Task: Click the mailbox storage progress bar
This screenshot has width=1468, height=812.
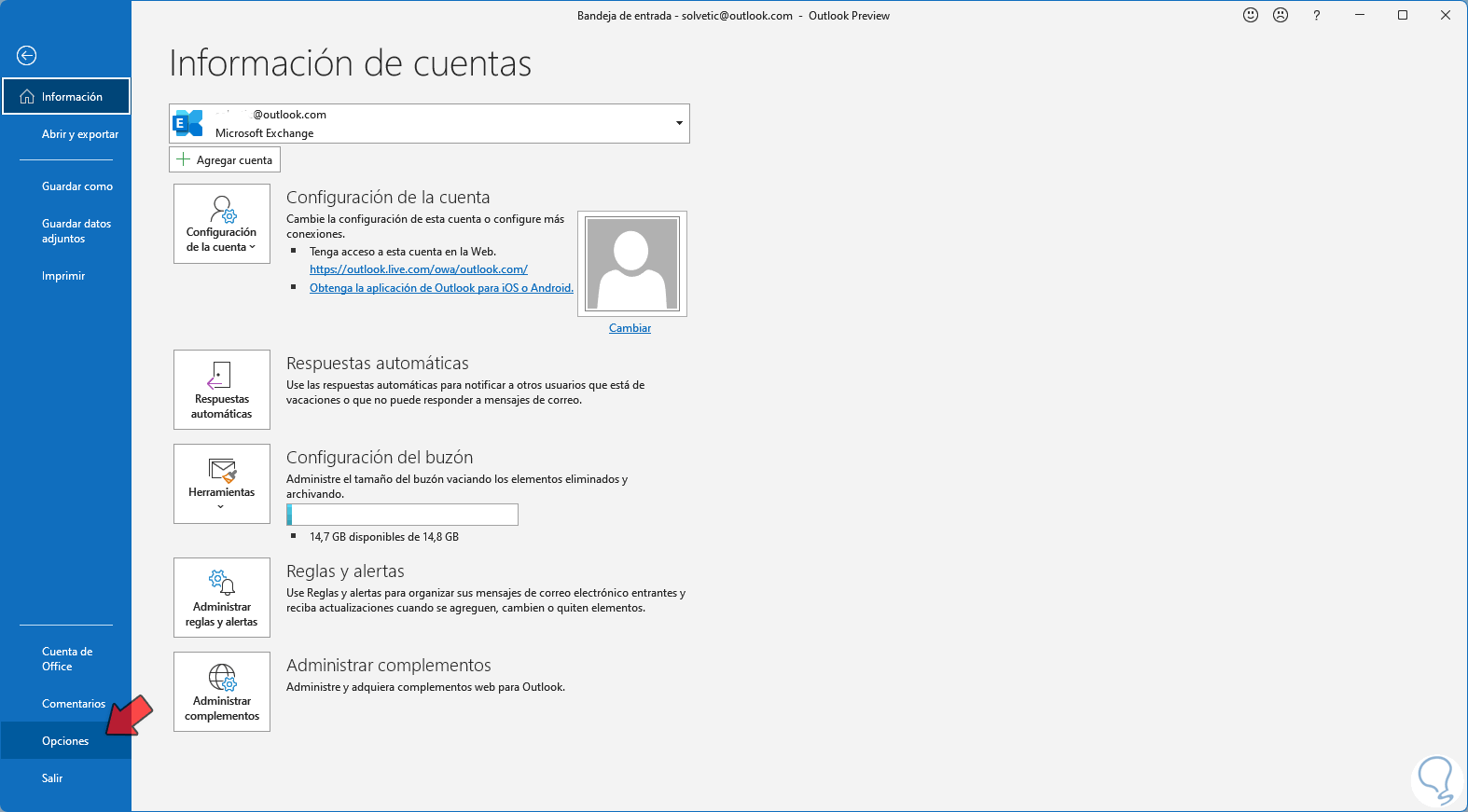Action: click(402, 515)
